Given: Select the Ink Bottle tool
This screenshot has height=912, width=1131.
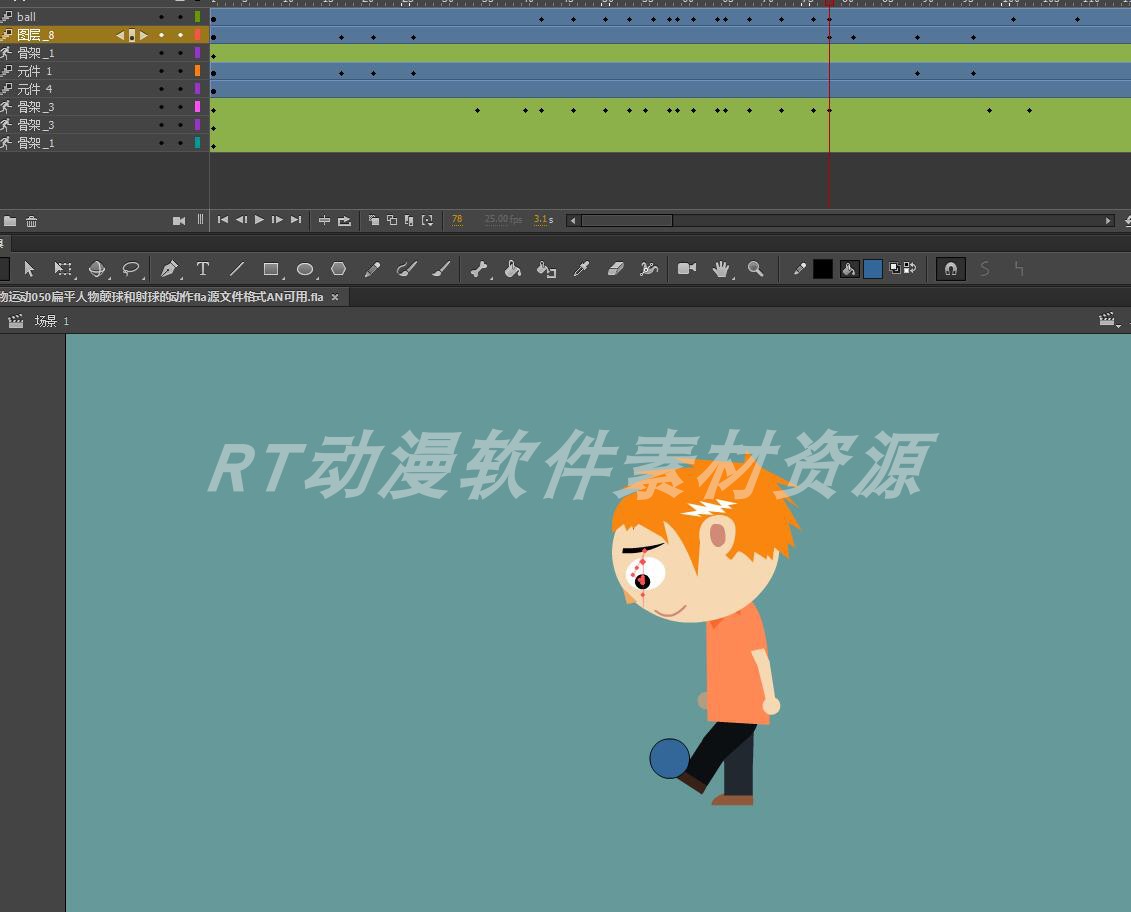Looking at the screenshot, I should 546,269.
